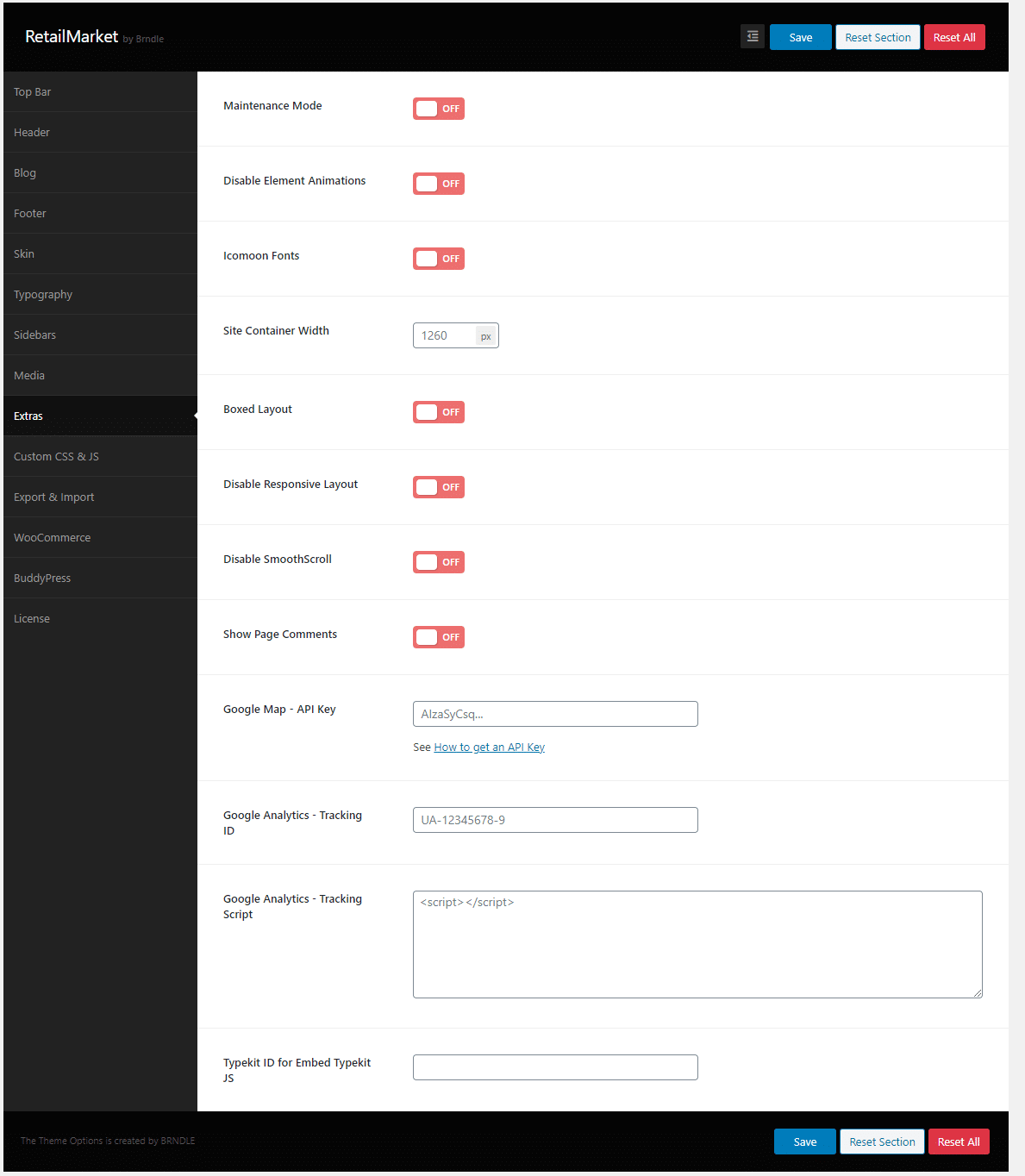Toggle Show Page Comments switch
1025x1176 pixels.
click(x=439, y=637)
